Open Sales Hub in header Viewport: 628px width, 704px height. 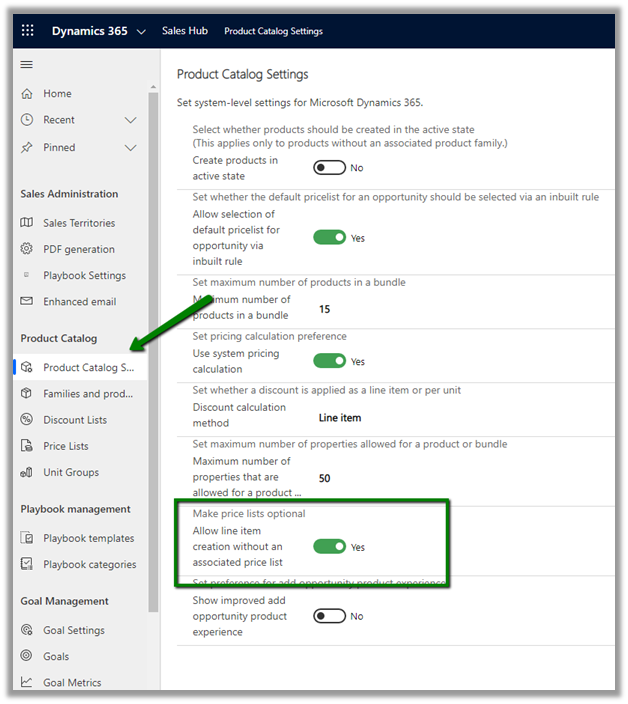tap(184, 31)
